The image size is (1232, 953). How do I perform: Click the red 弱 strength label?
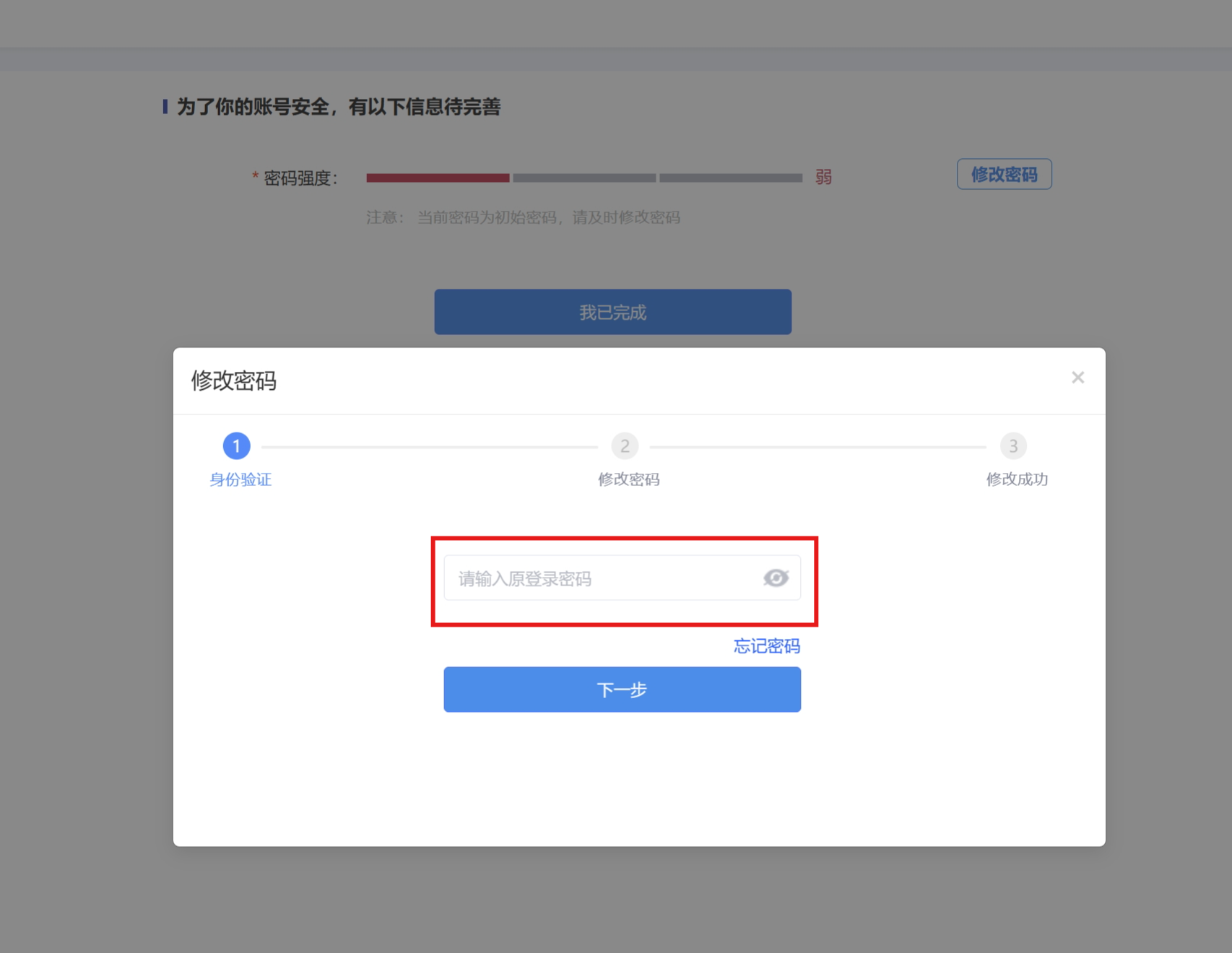824,177
